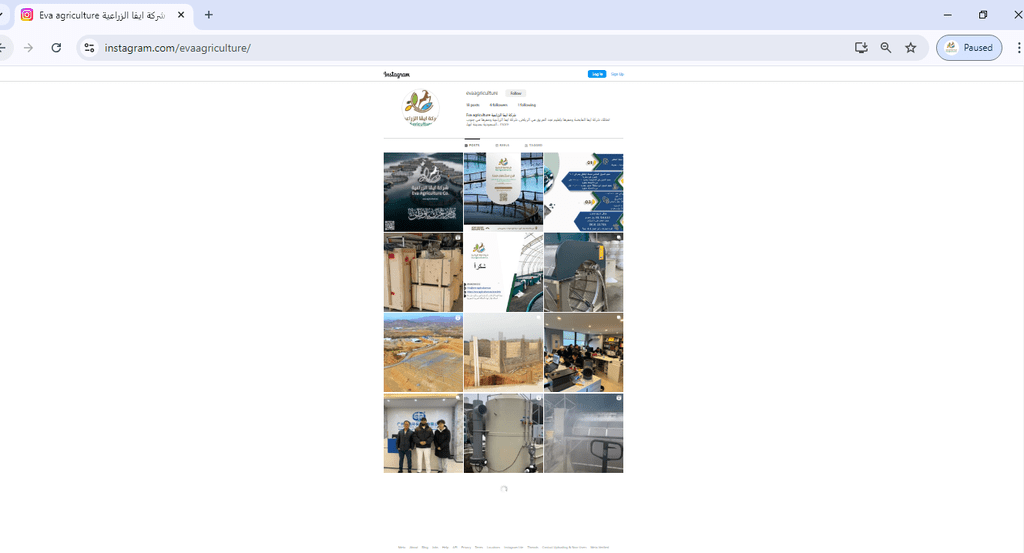
Task: Switch to the Reels tab
Action: 502,145
